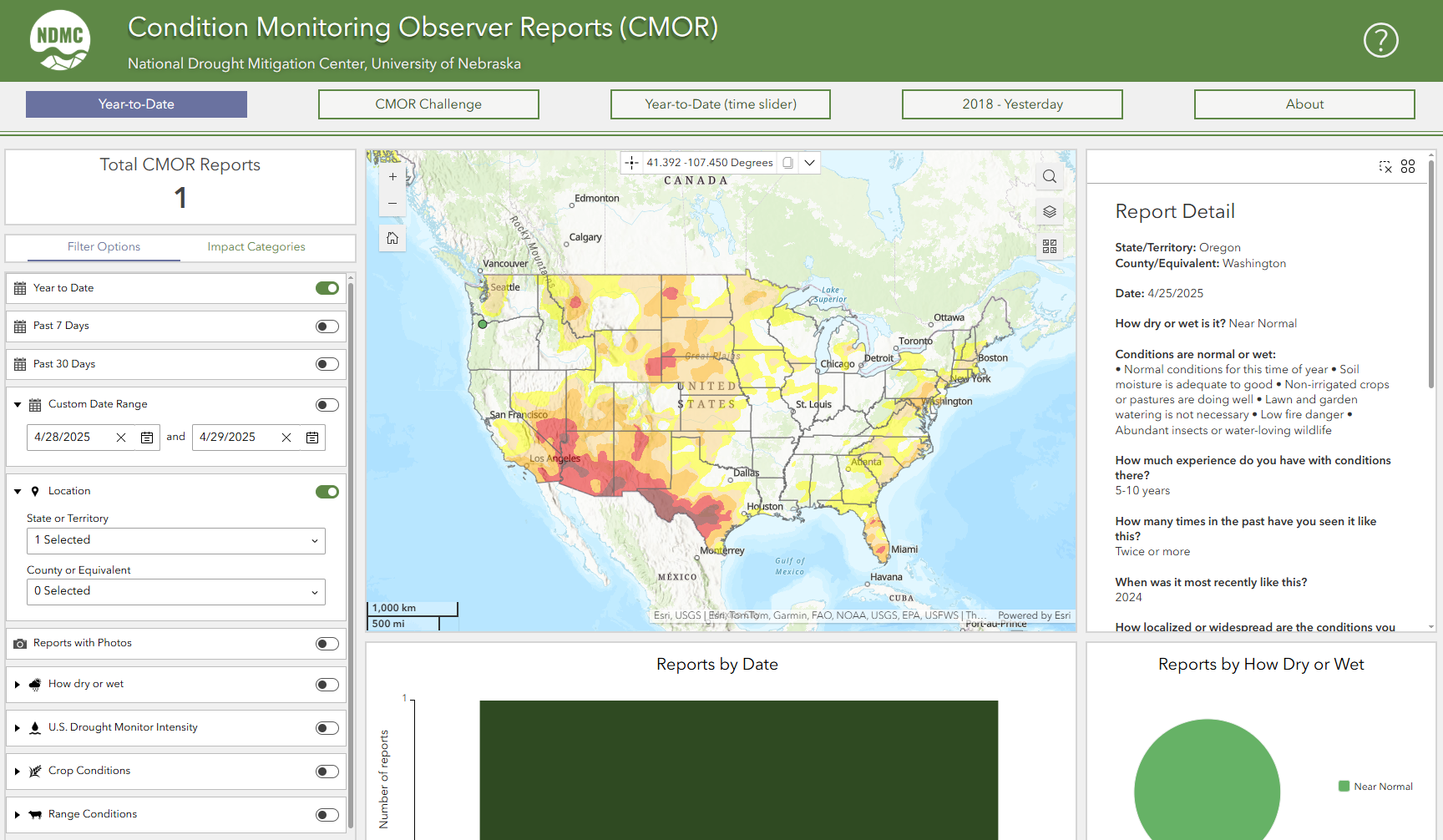1443x840 pixels.
Task: Turn off the Year to Date toggle
Action: pyautogui.click(x=327, y=288)
